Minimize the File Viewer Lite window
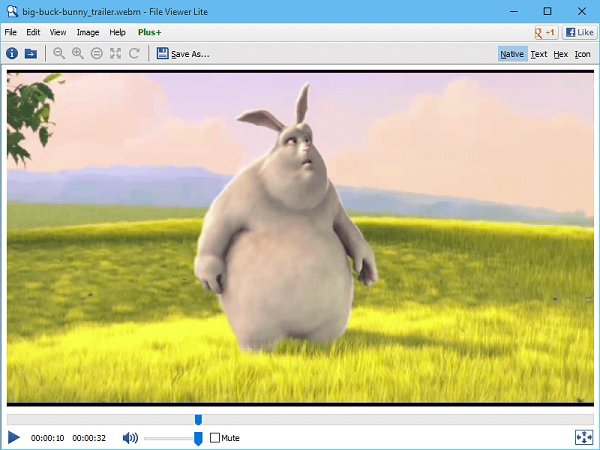600x450 pixels. coord(514,11)
